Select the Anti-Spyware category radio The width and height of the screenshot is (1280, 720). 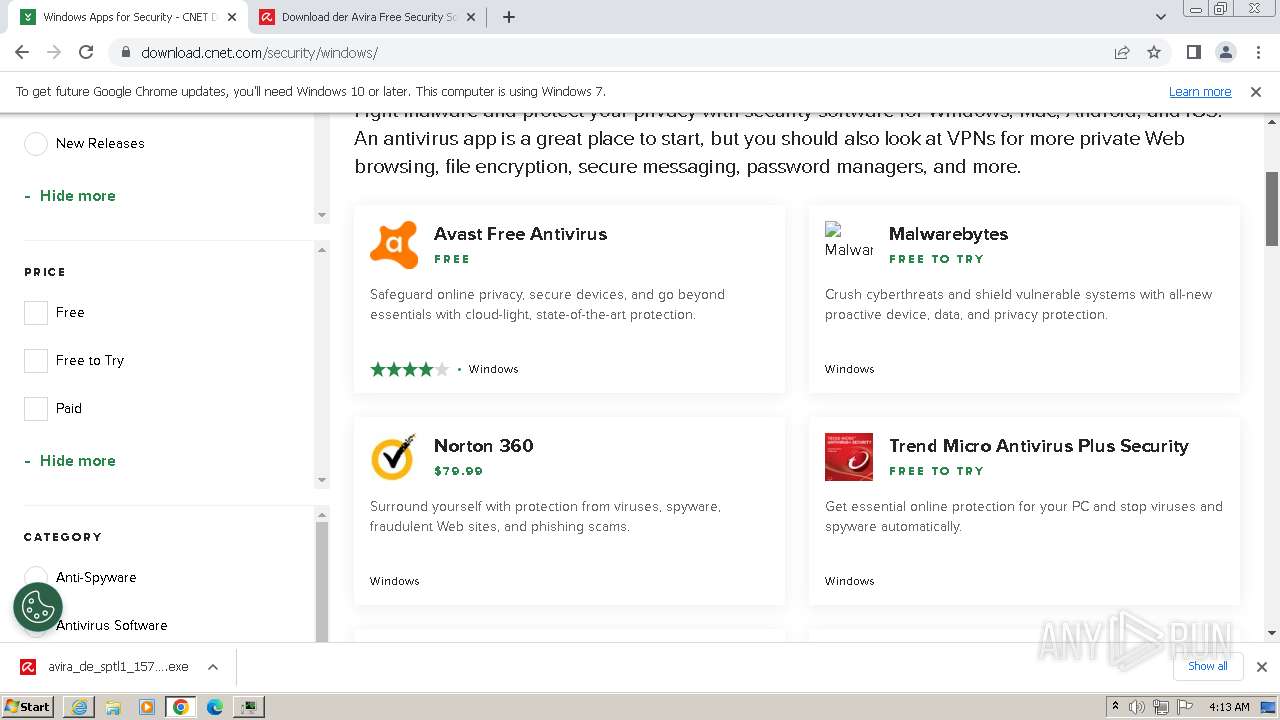[36, 578]
